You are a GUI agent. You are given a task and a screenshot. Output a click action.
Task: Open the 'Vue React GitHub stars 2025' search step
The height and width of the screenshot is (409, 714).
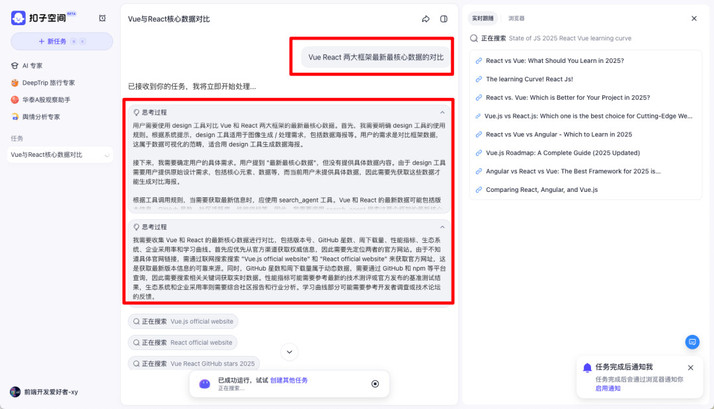(x=194, y=363)
